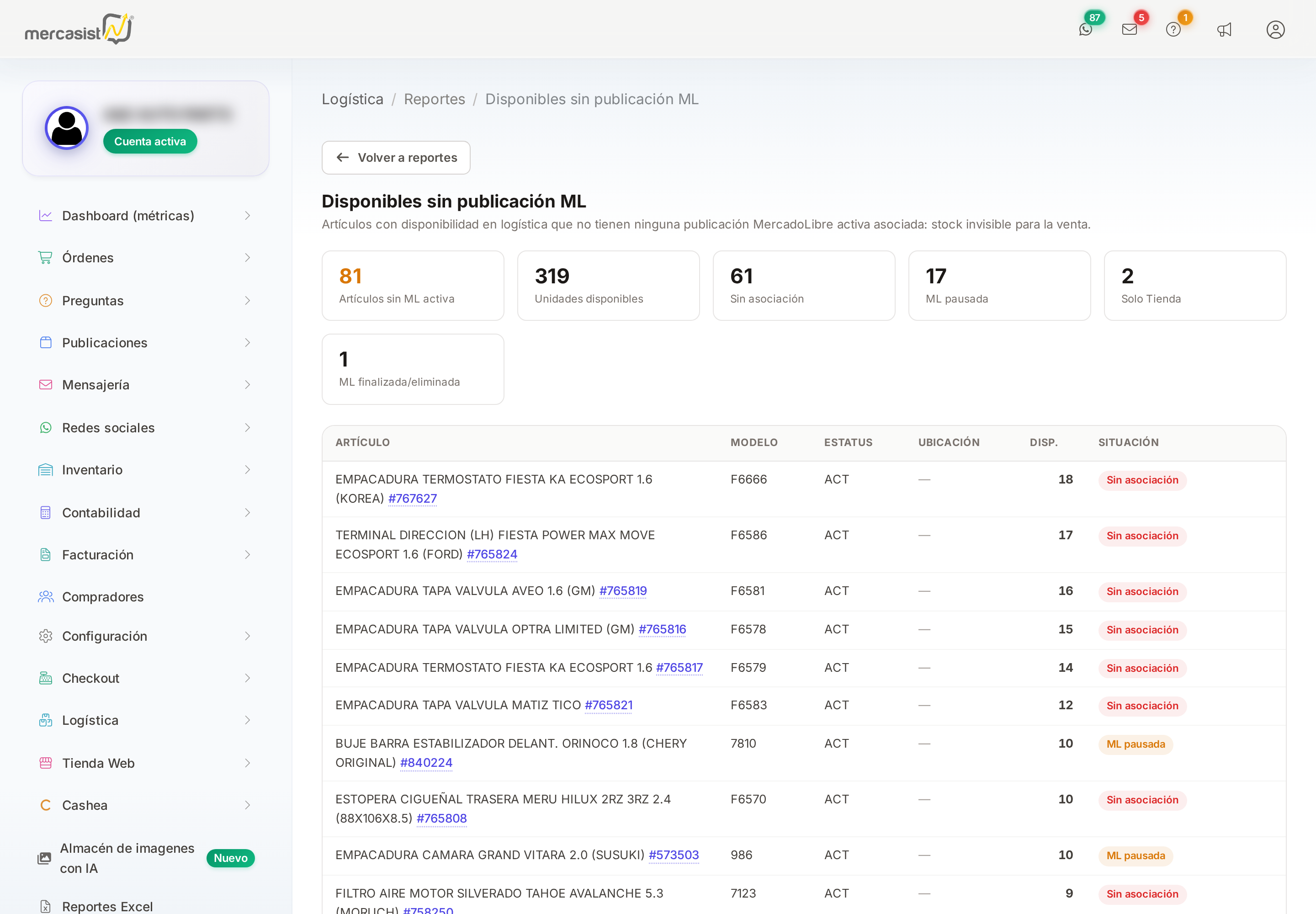The image size is (1316, 914).
Task: Click the Contabilidad calculator icon
Action: [45, 513]
